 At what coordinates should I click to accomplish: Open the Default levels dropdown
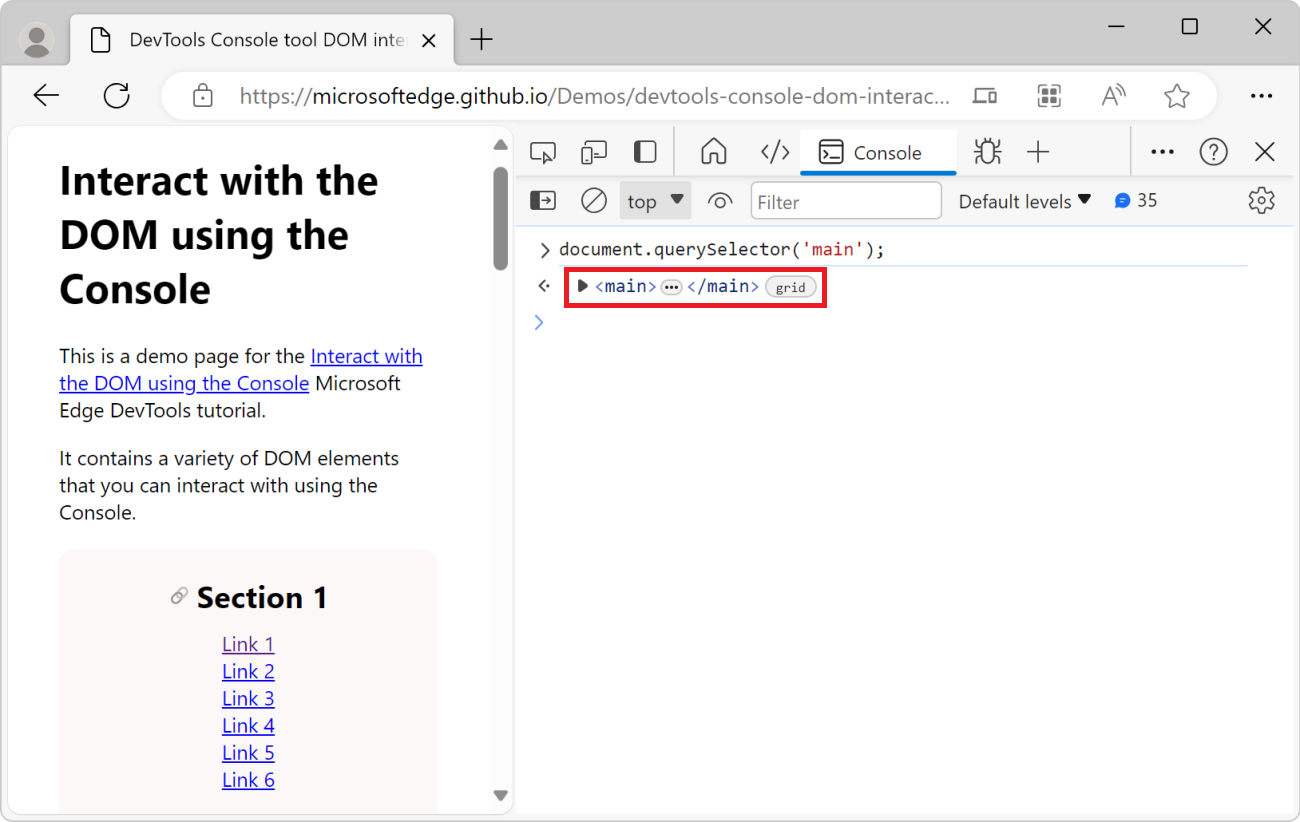(1023, 200)
